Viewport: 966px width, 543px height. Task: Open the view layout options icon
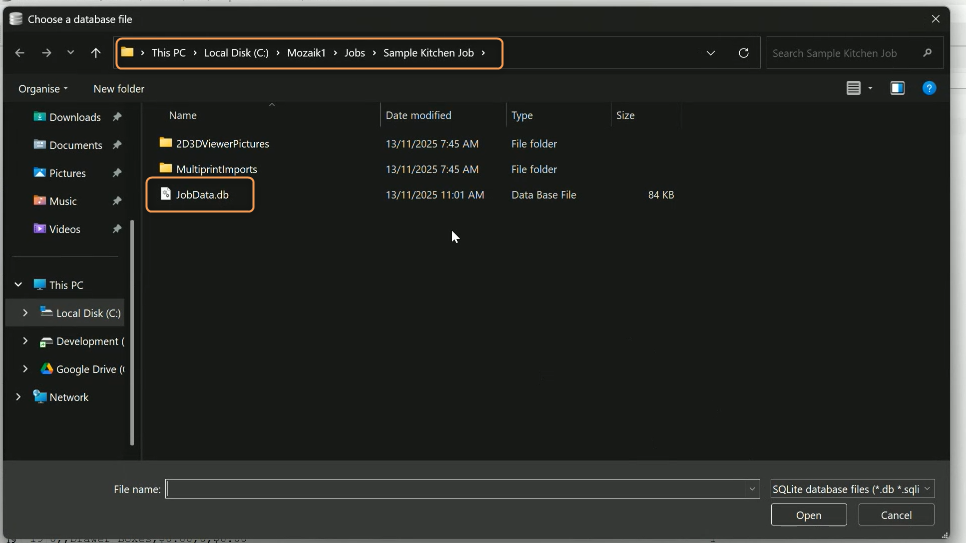click(854, 88)
